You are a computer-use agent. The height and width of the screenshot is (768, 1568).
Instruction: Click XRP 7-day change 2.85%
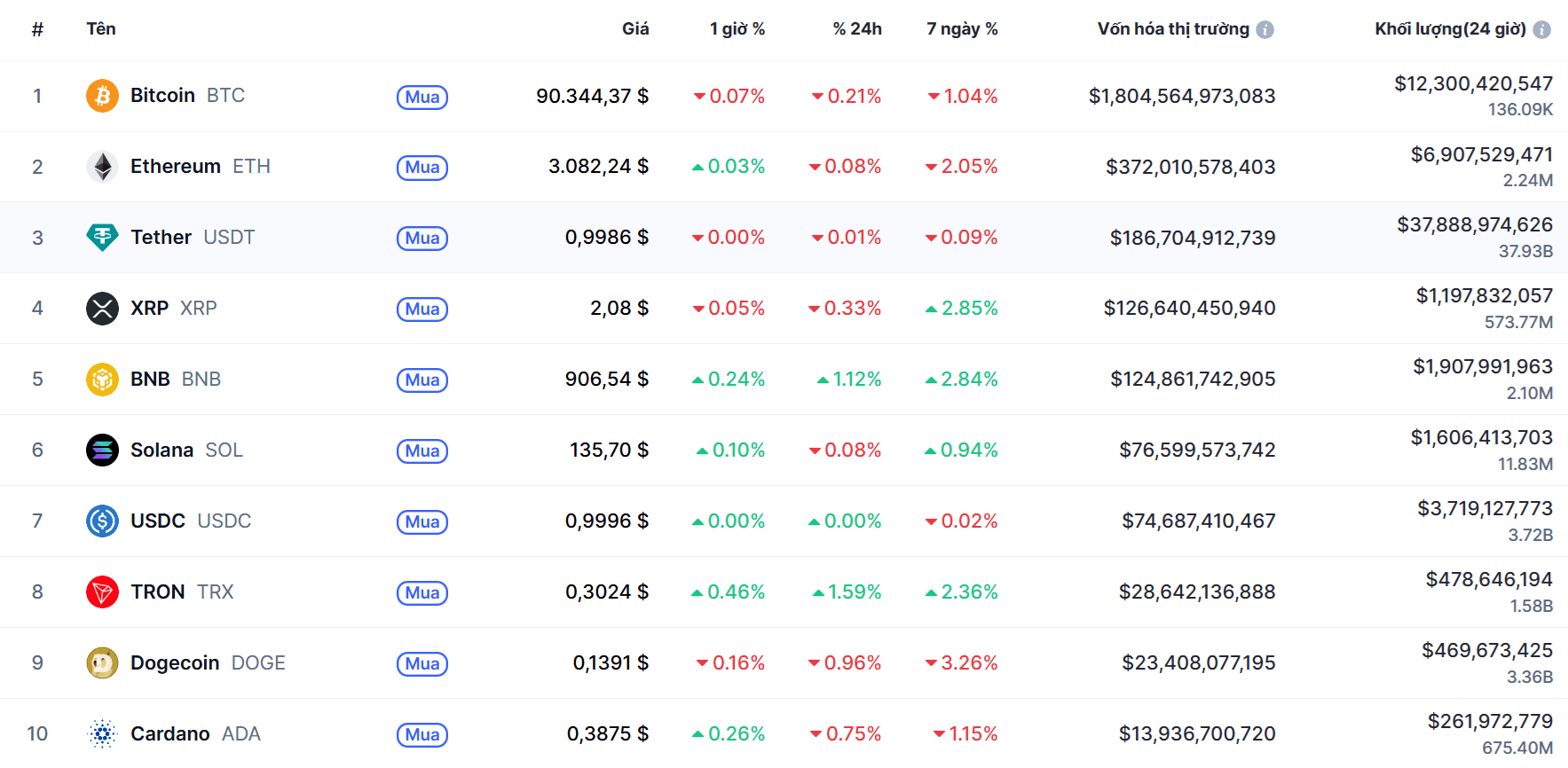tap(962, 308)
